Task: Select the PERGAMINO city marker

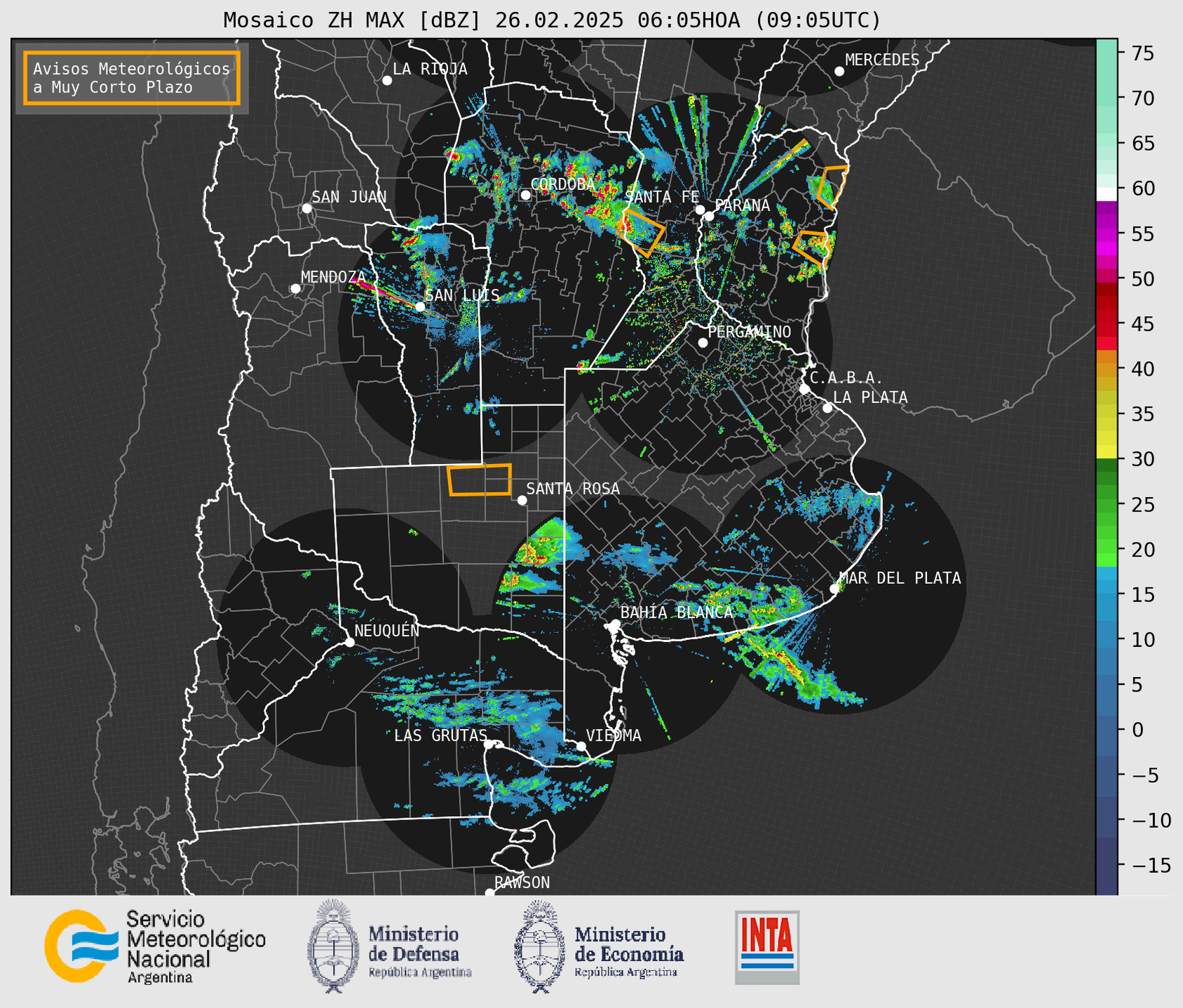Action: coord(703,343)
